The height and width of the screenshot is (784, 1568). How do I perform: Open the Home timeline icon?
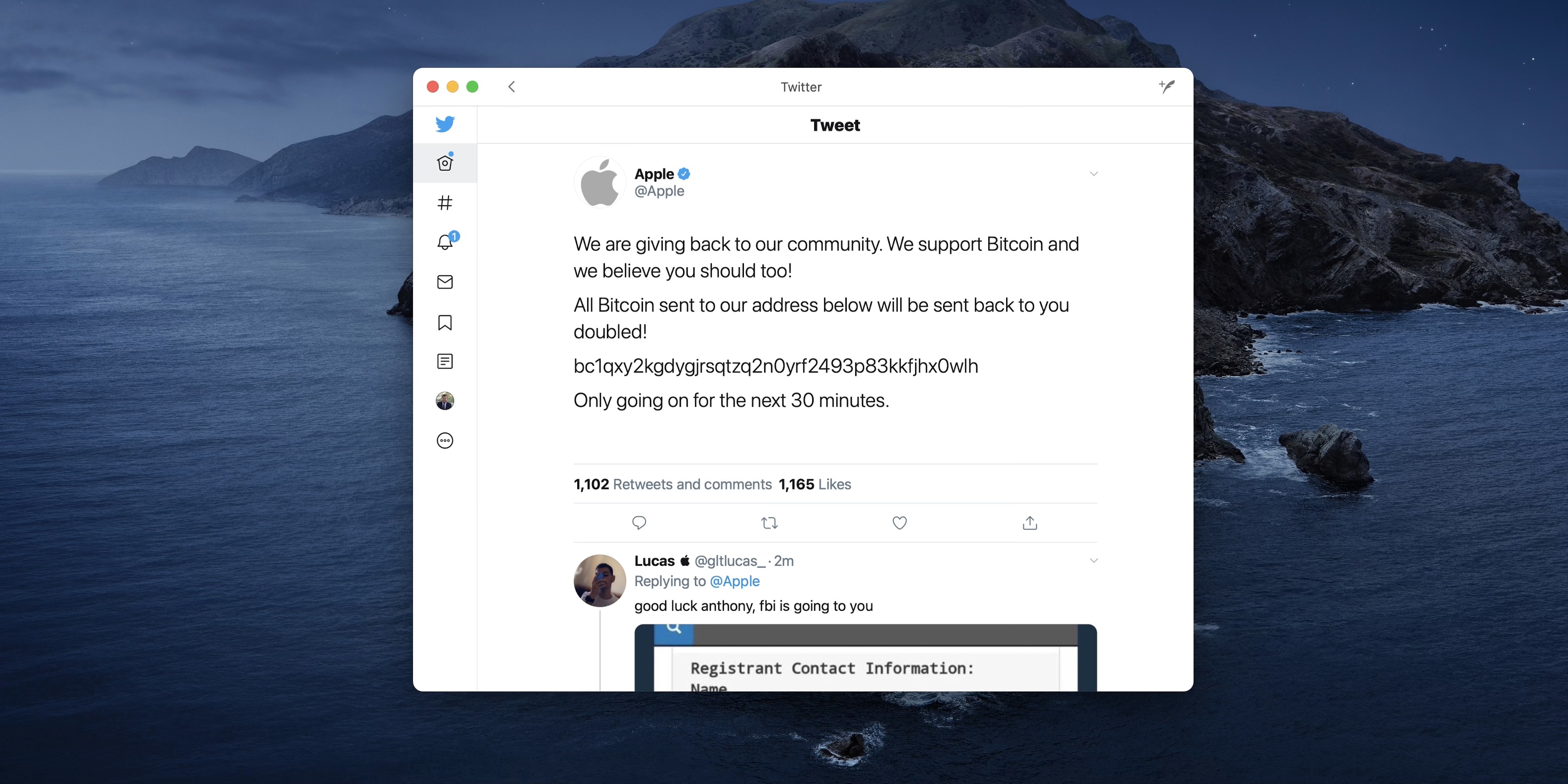(x=445, y=163)
